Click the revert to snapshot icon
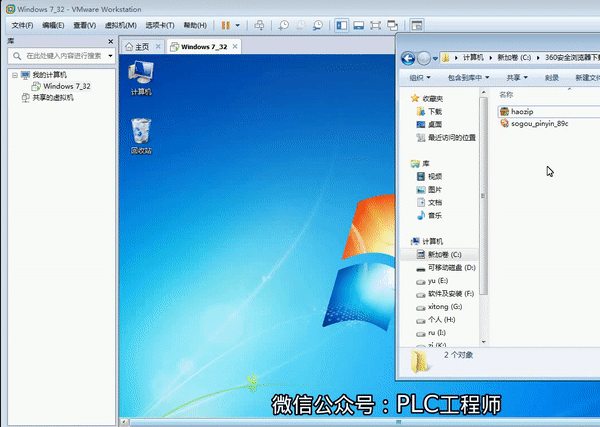The image size is (600, 427). (x=301, y=26)
